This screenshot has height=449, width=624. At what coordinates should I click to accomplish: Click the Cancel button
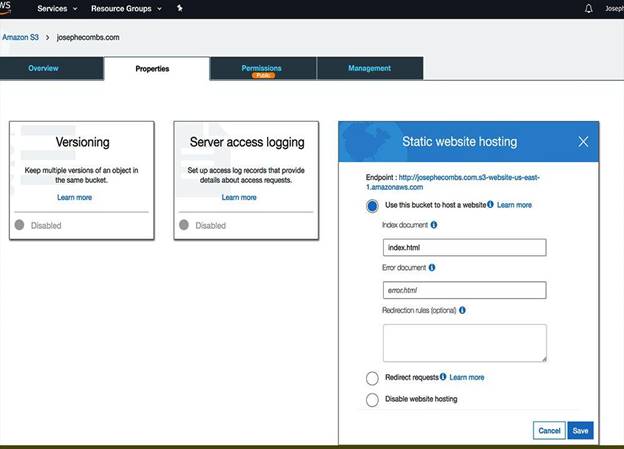(549, 430)
